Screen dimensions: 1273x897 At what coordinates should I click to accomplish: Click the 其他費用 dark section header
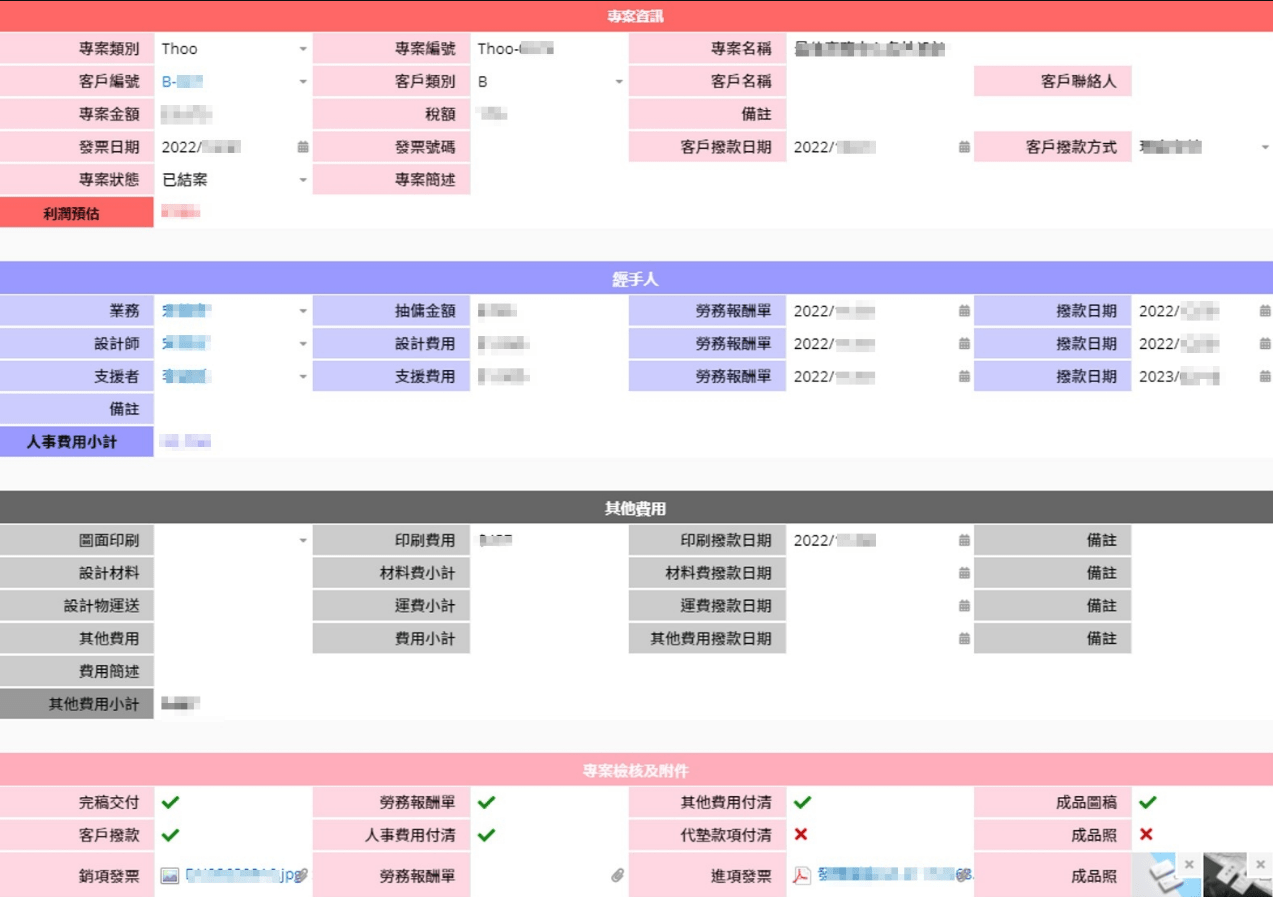coord(636,508)
